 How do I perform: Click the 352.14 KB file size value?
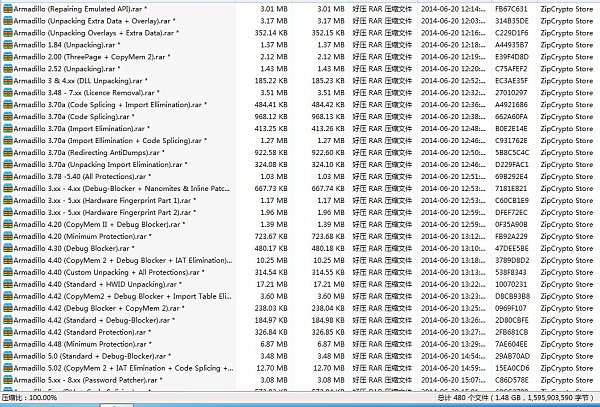[271, 33]
